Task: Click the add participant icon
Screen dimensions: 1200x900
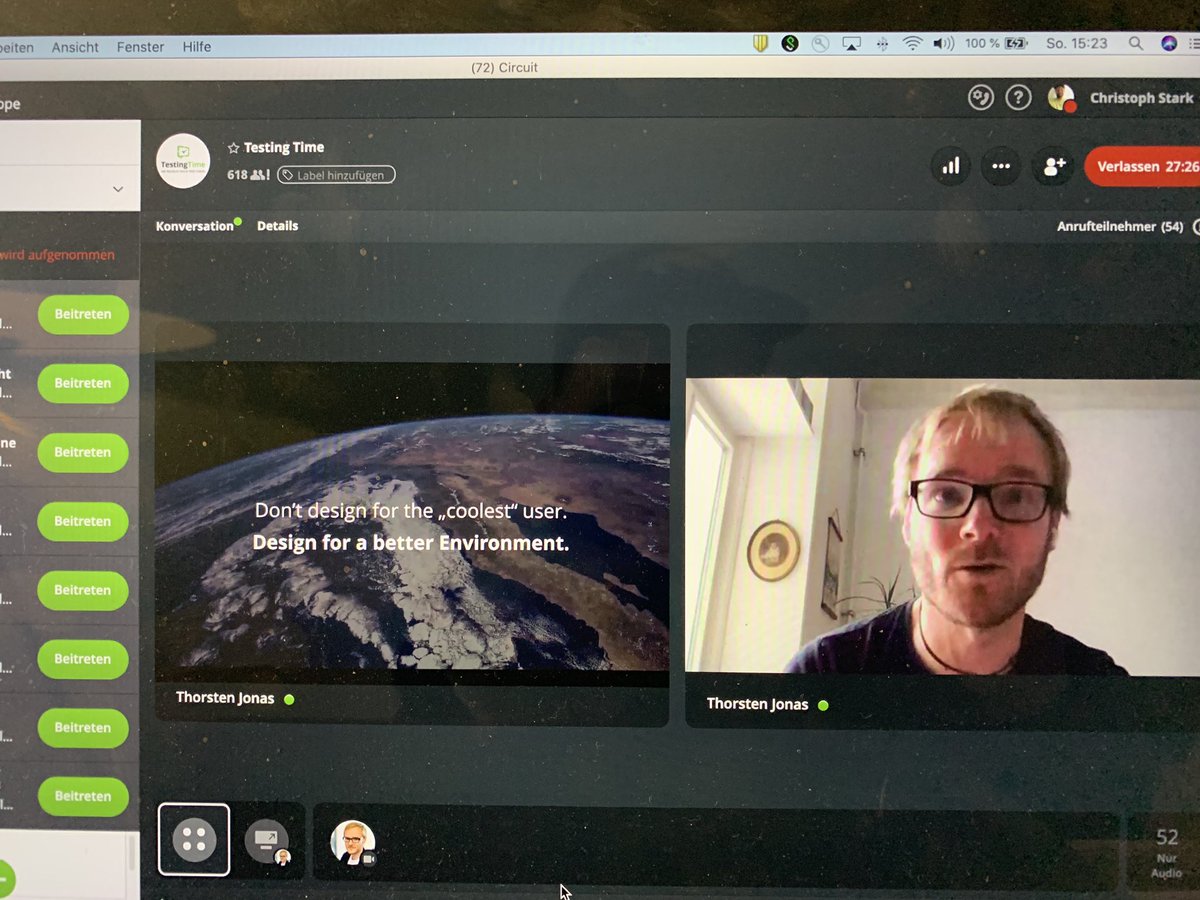Action: (x=1053, y=167)
